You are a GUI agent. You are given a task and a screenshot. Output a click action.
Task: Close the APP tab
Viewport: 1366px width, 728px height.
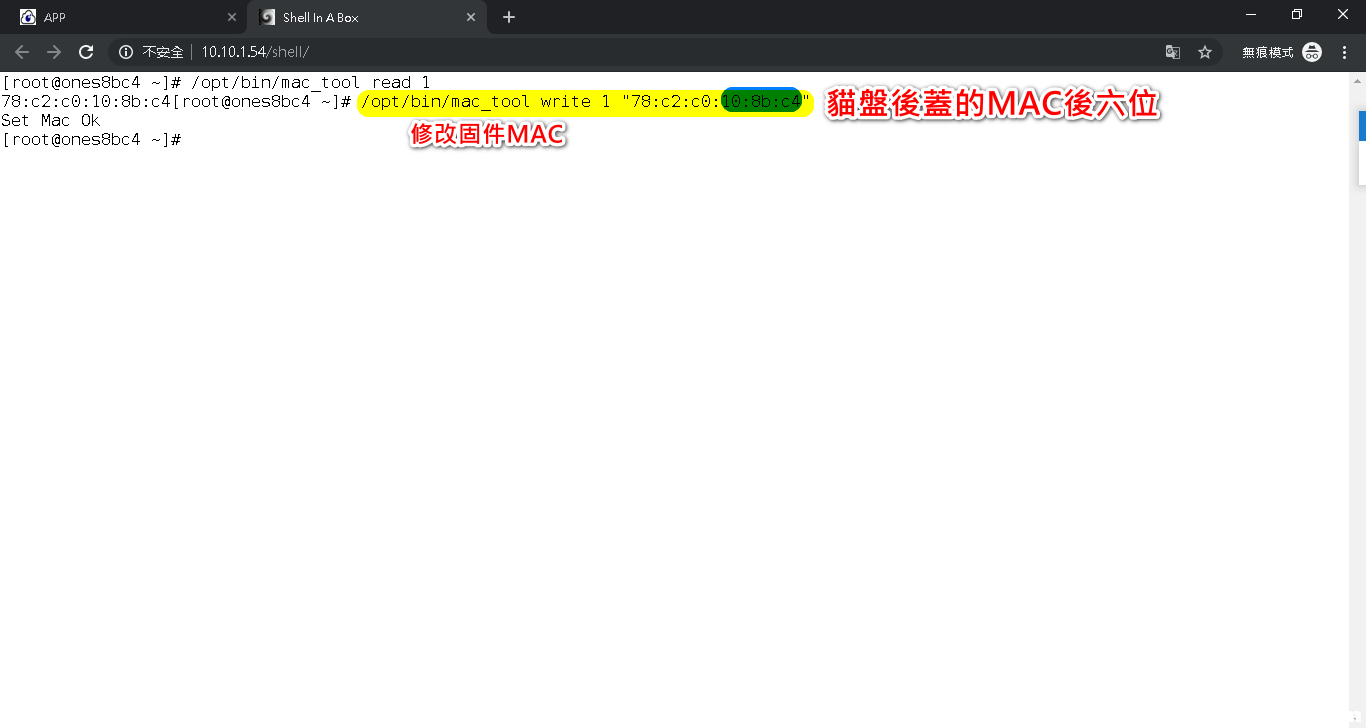[x=232, y=18]
